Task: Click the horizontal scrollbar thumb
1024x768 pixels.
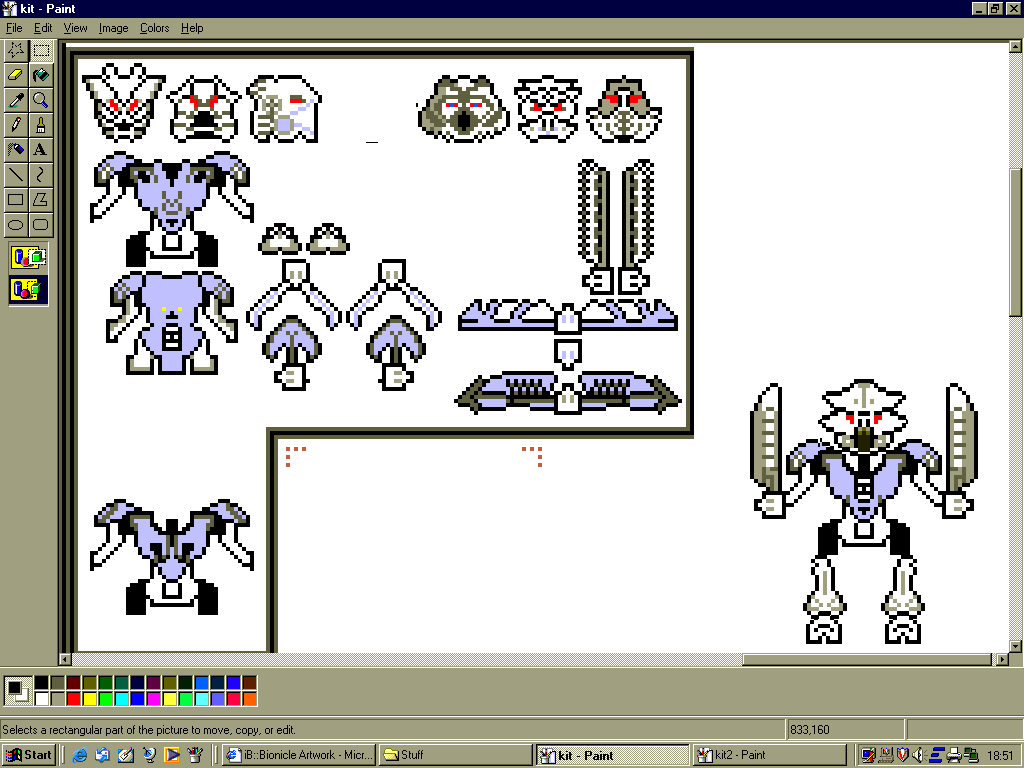Action: [867, 660]
